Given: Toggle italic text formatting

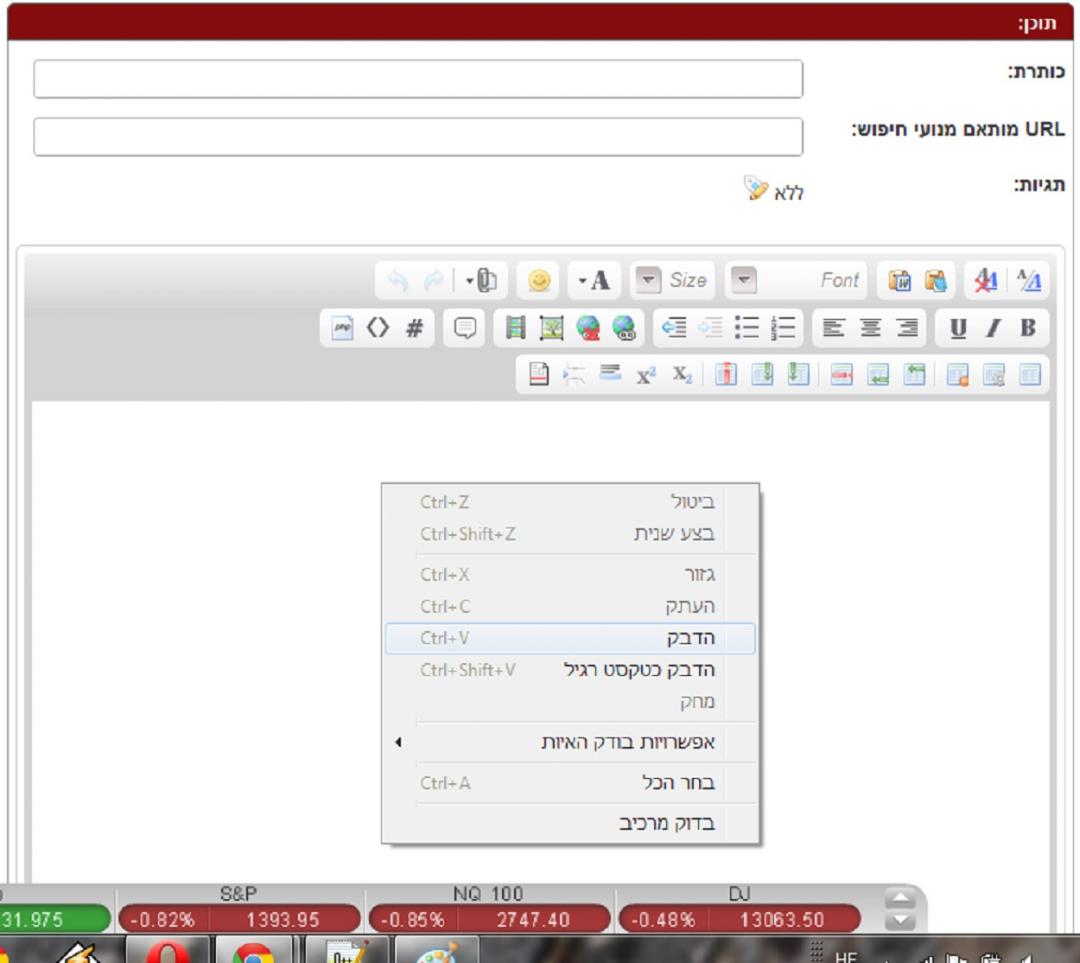Looking at the screenshot, I should [x=993, y=328].
